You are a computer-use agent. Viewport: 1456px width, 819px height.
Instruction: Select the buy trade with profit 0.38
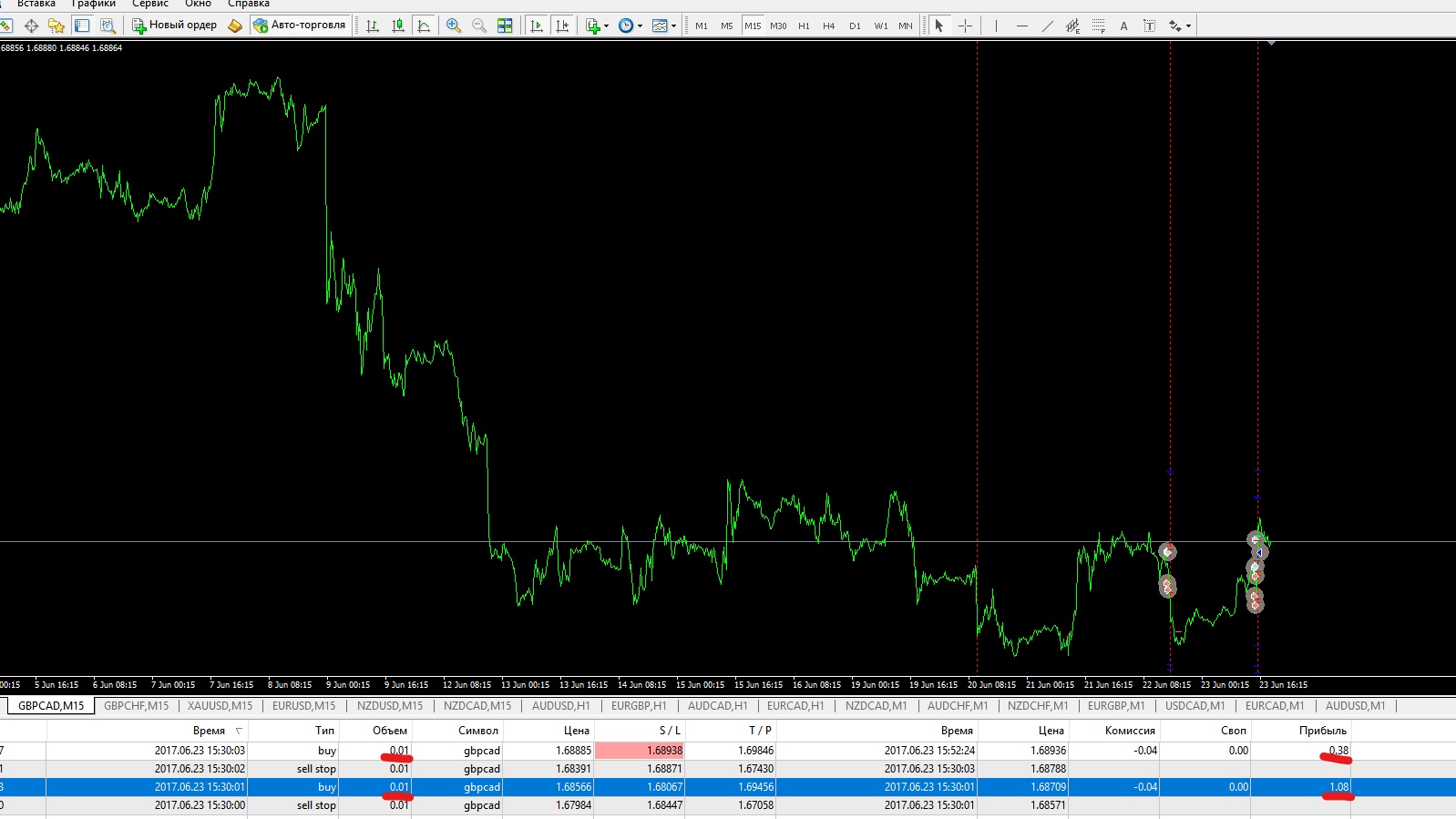point(674,751)
